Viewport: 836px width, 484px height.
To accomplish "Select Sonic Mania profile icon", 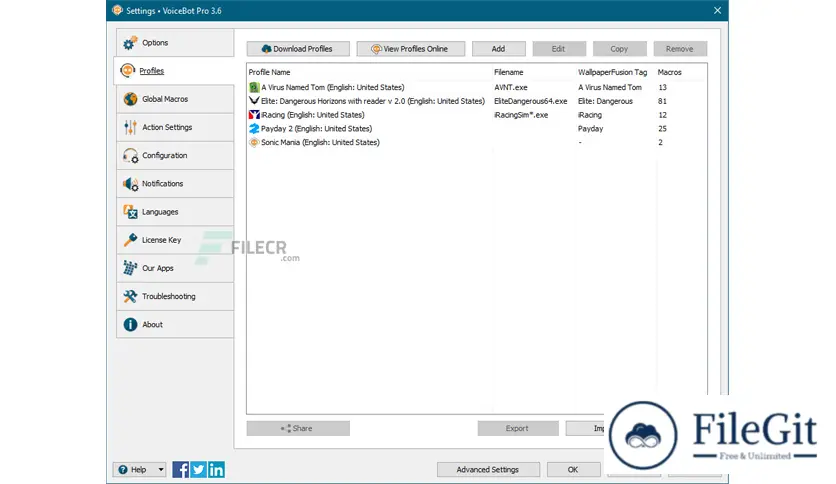I will click(254, 142).
